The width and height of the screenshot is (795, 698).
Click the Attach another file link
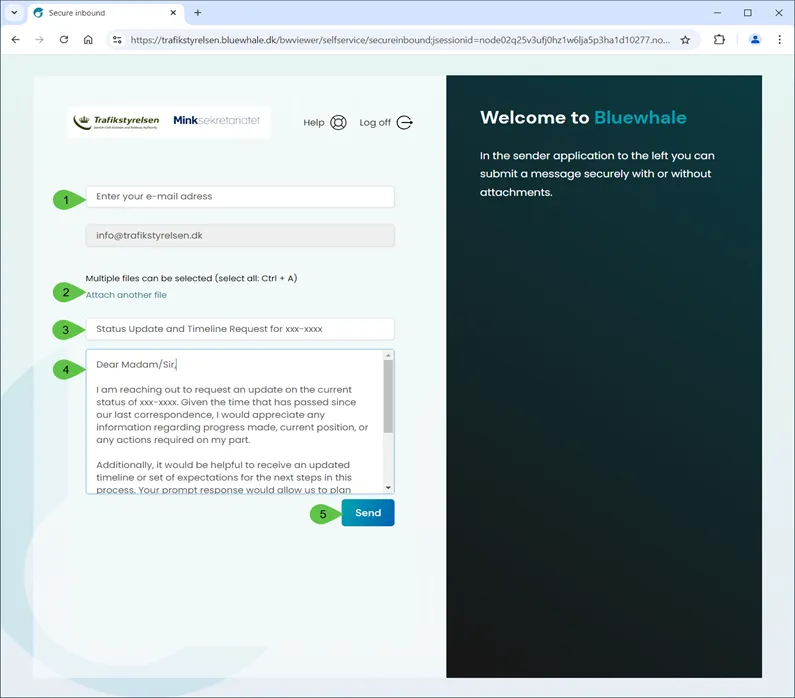pyautogui.click(x=126, y=295)
